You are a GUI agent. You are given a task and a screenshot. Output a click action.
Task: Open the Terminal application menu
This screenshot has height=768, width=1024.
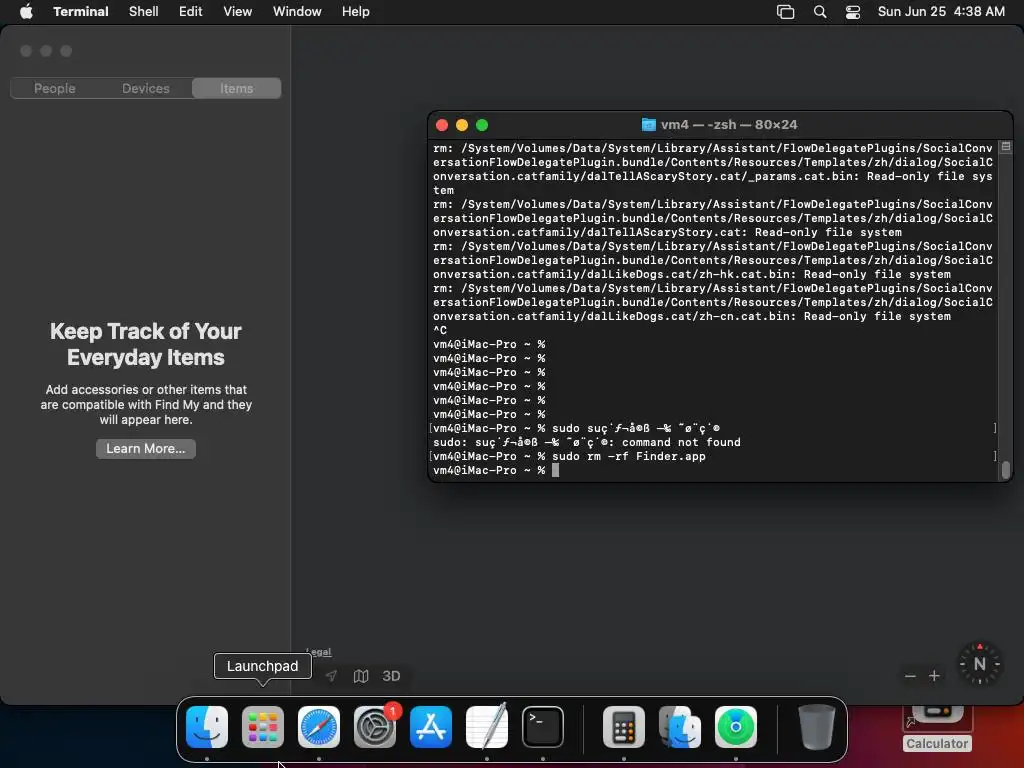click(x=80, y=11)
